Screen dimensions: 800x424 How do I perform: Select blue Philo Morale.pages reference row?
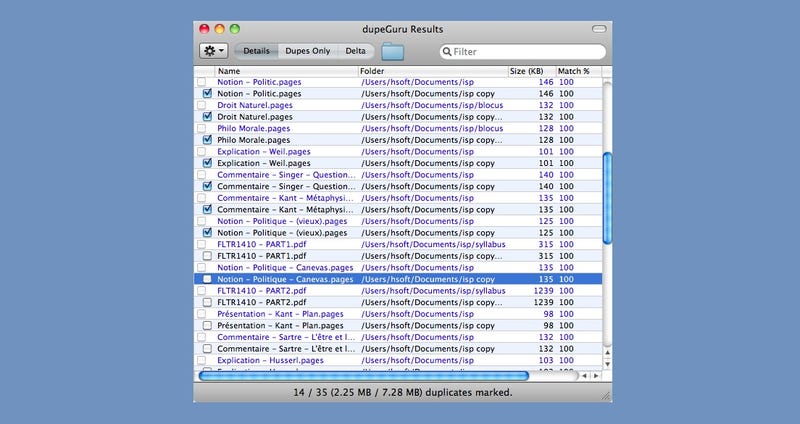coord(398,129)
